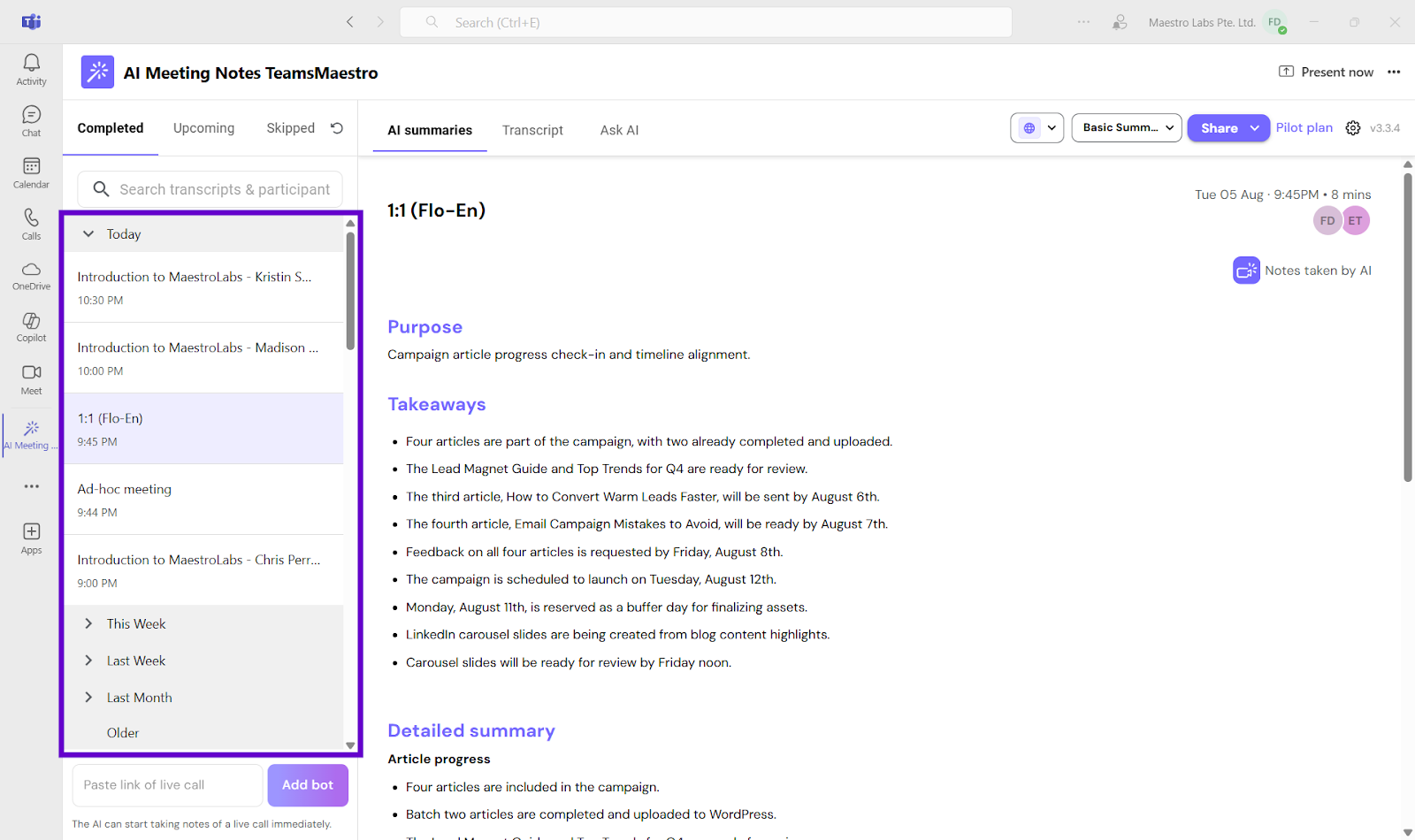Open the Ask AI tab
The height and width of the screenshot is (840, 1415).
point(619,130)
